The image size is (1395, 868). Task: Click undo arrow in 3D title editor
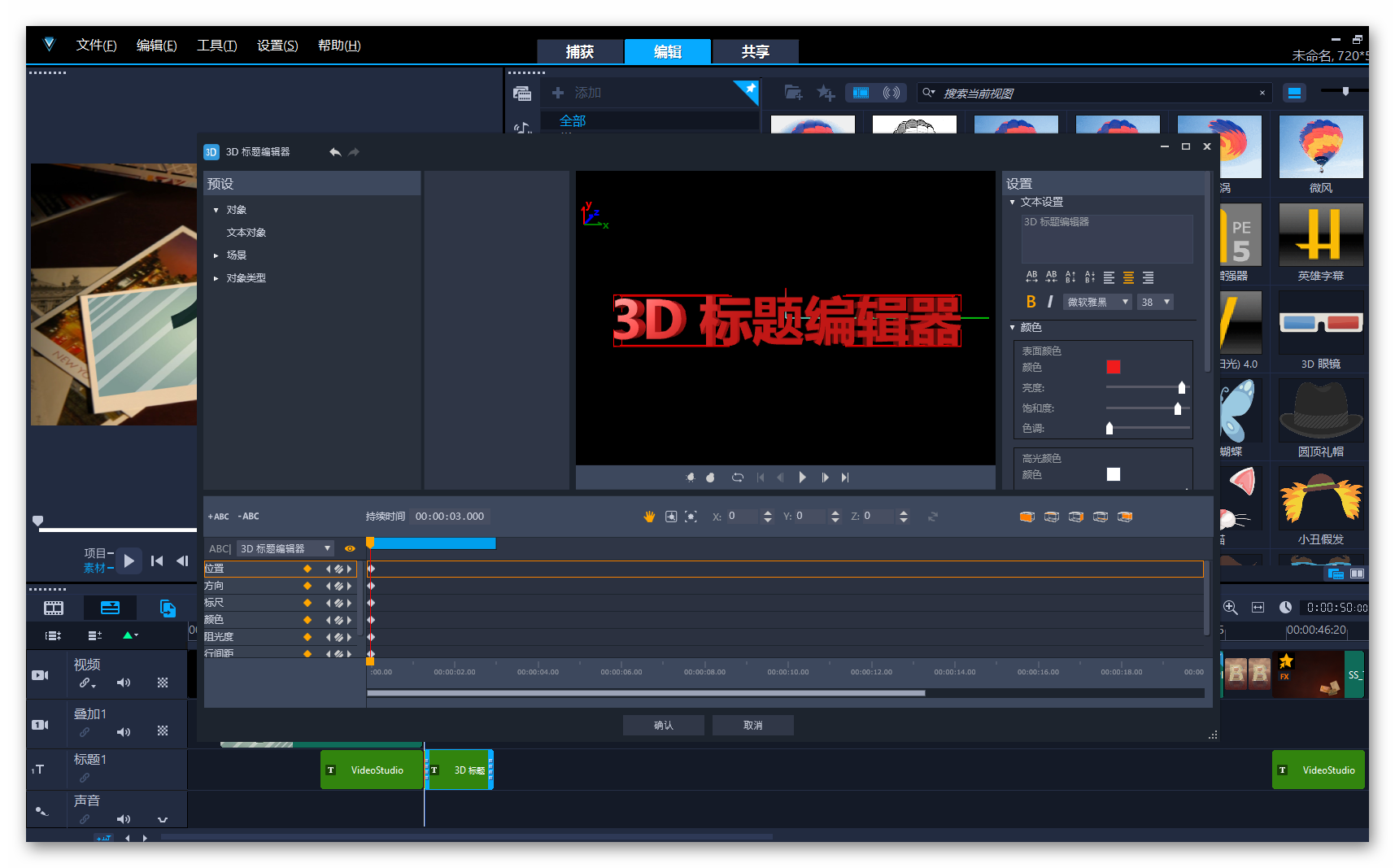coord(334,152)
